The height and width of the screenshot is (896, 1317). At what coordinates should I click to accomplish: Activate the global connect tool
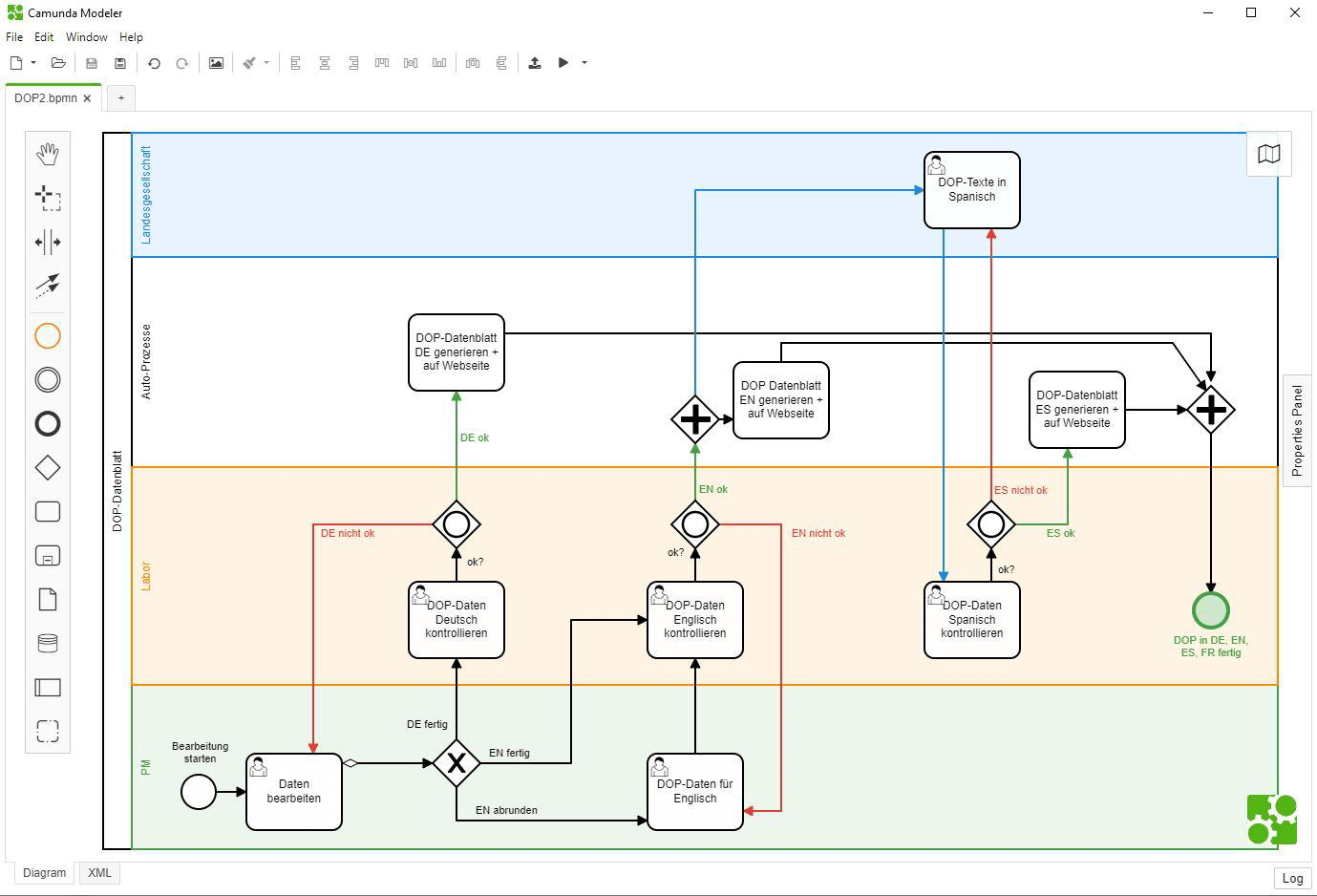[x=48, y=285]
